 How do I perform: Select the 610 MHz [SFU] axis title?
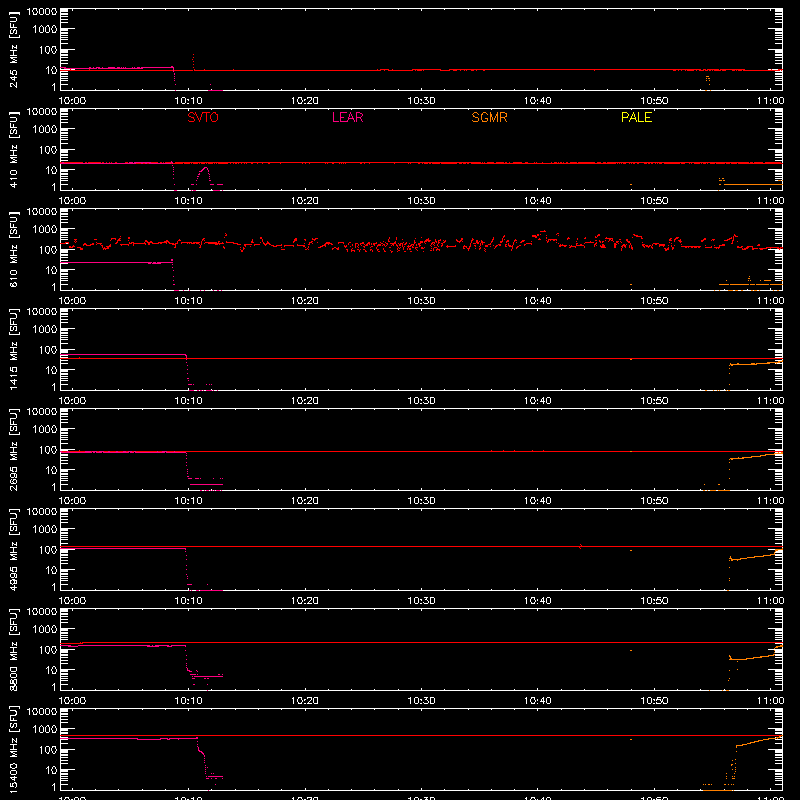point(14,249)
